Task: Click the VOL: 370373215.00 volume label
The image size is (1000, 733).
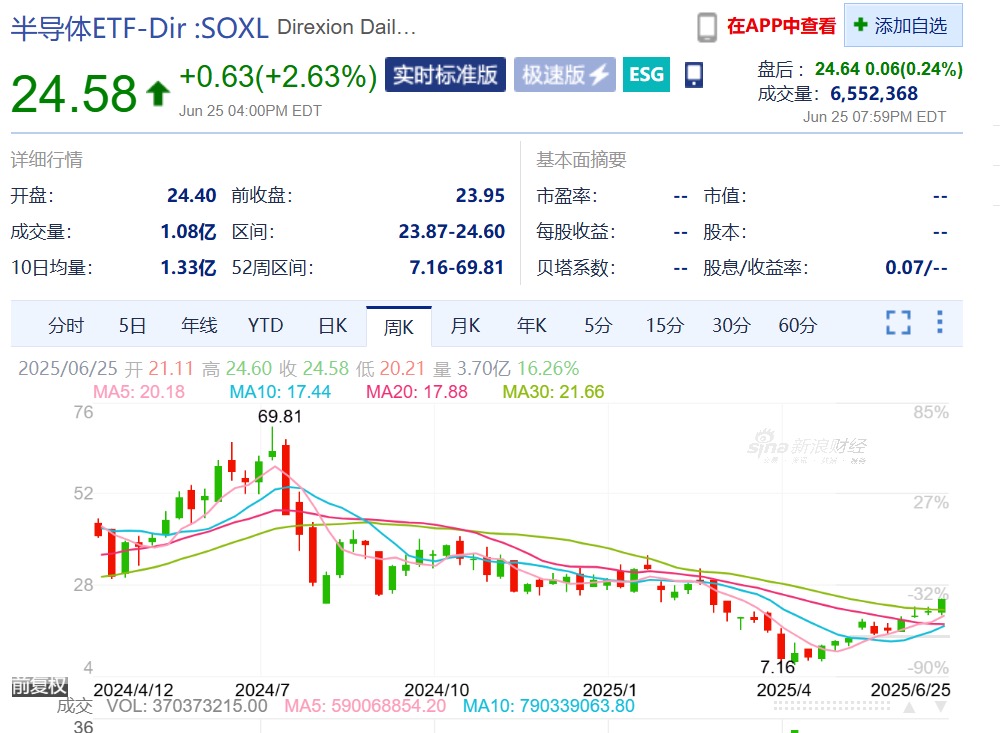Action: click(x=186, y=706)
